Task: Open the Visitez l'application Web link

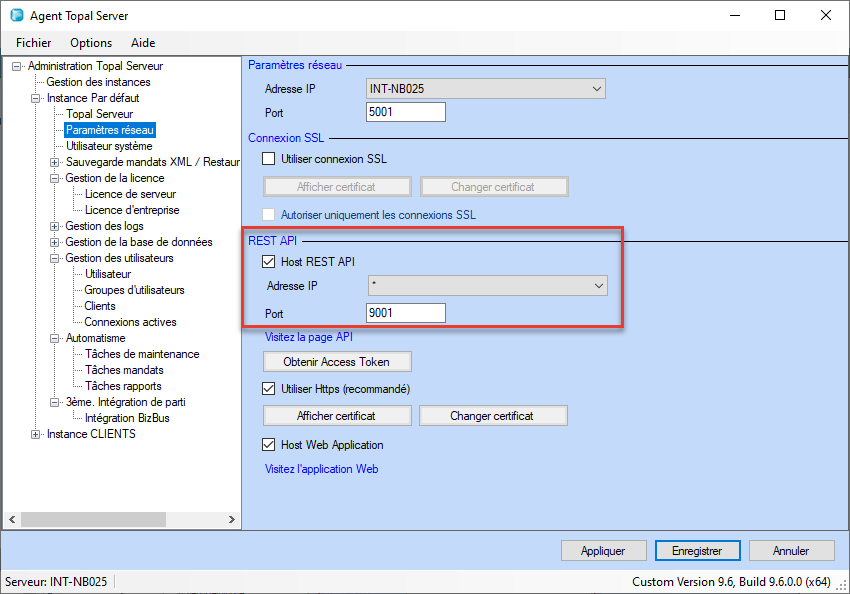Action: point(321,469)
